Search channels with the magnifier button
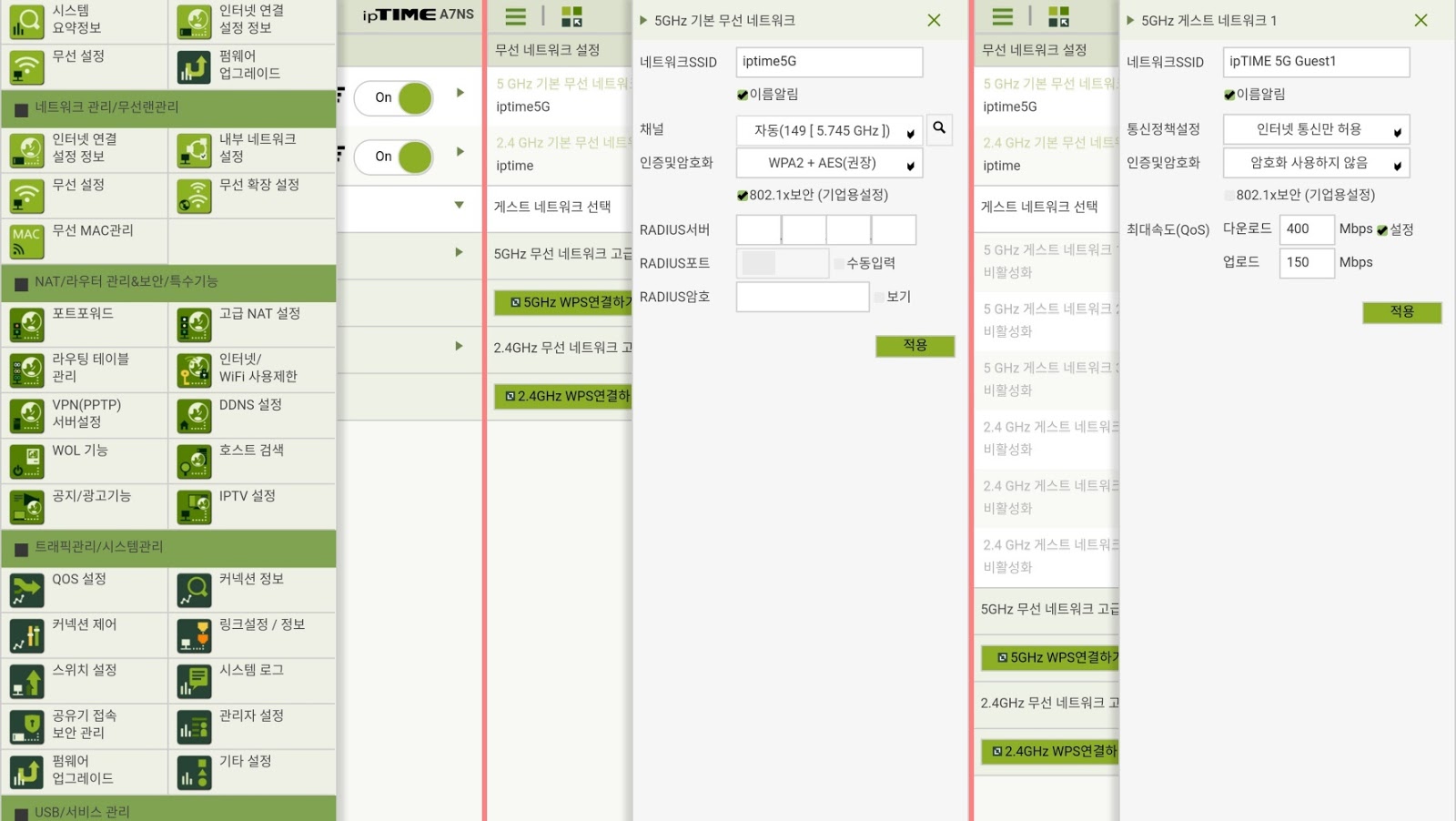 pyautogui.click(x=939, y=129)
